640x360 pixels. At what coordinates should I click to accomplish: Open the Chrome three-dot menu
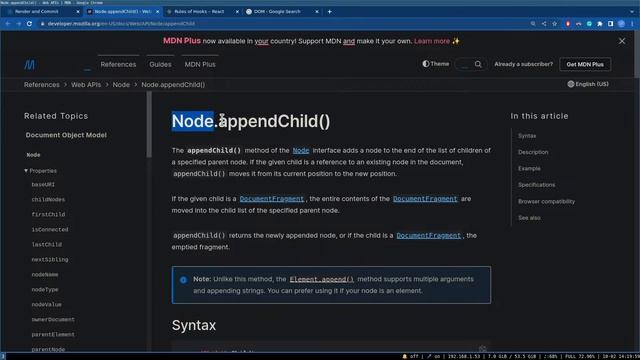pos(632,24)
